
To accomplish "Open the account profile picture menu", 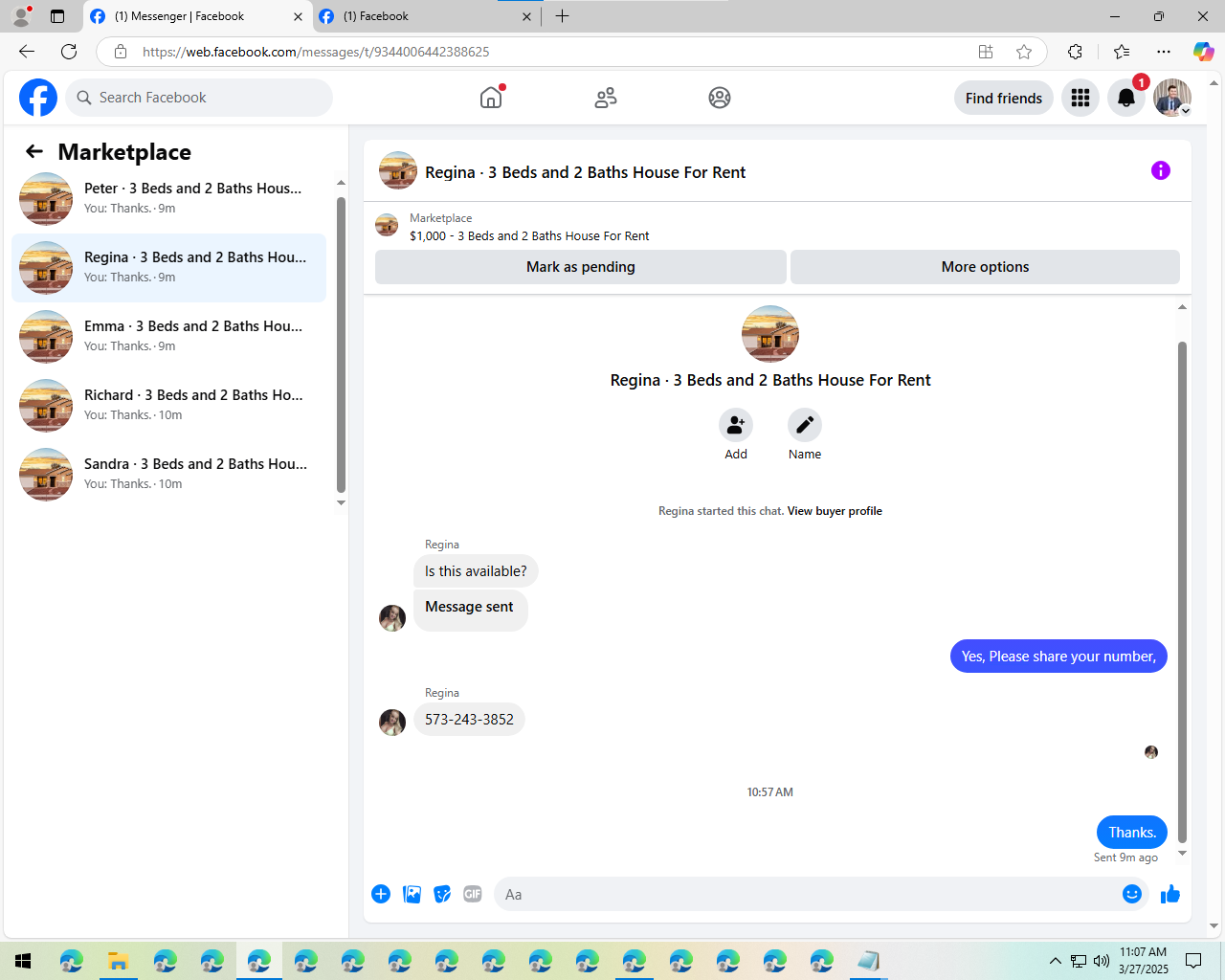I will coord(1172,98).
